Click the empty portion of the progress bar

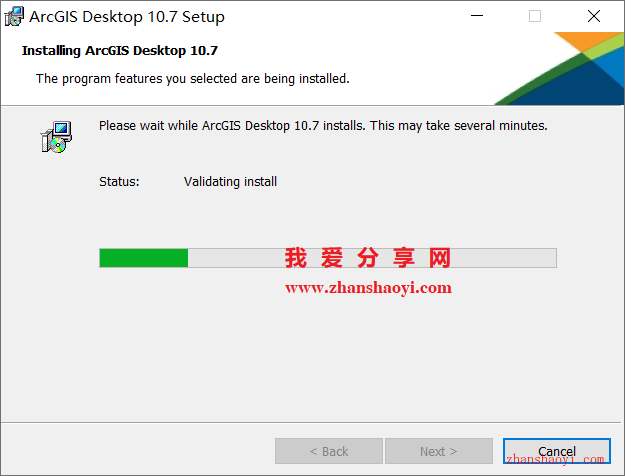[372, 258]
